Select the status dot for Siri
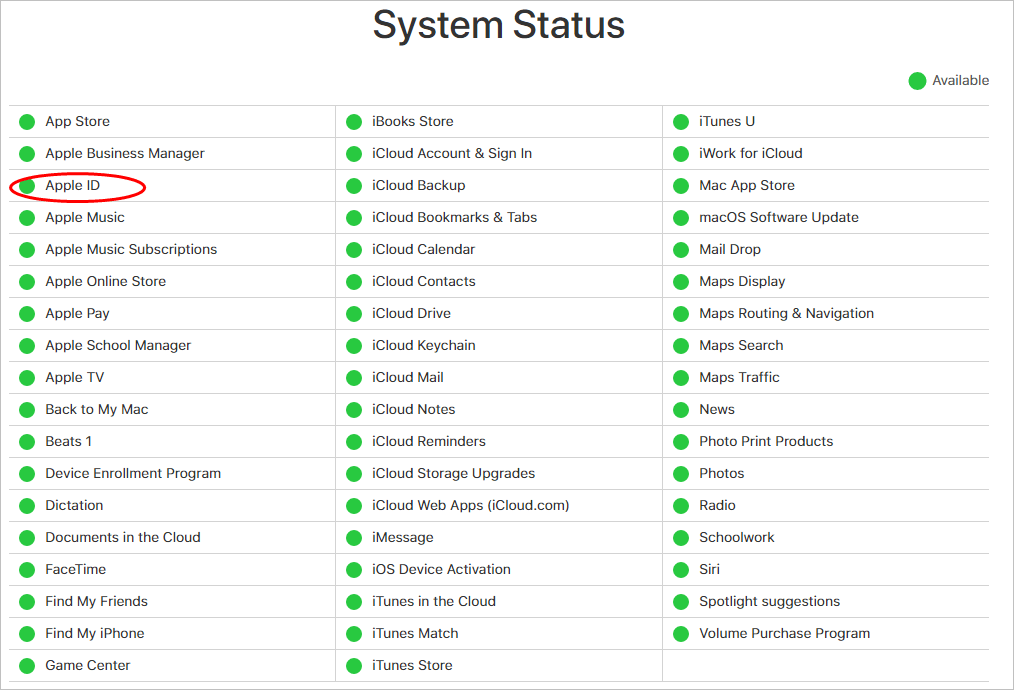1014x690 pixels. pyautogui.click(x=681, y=570)
